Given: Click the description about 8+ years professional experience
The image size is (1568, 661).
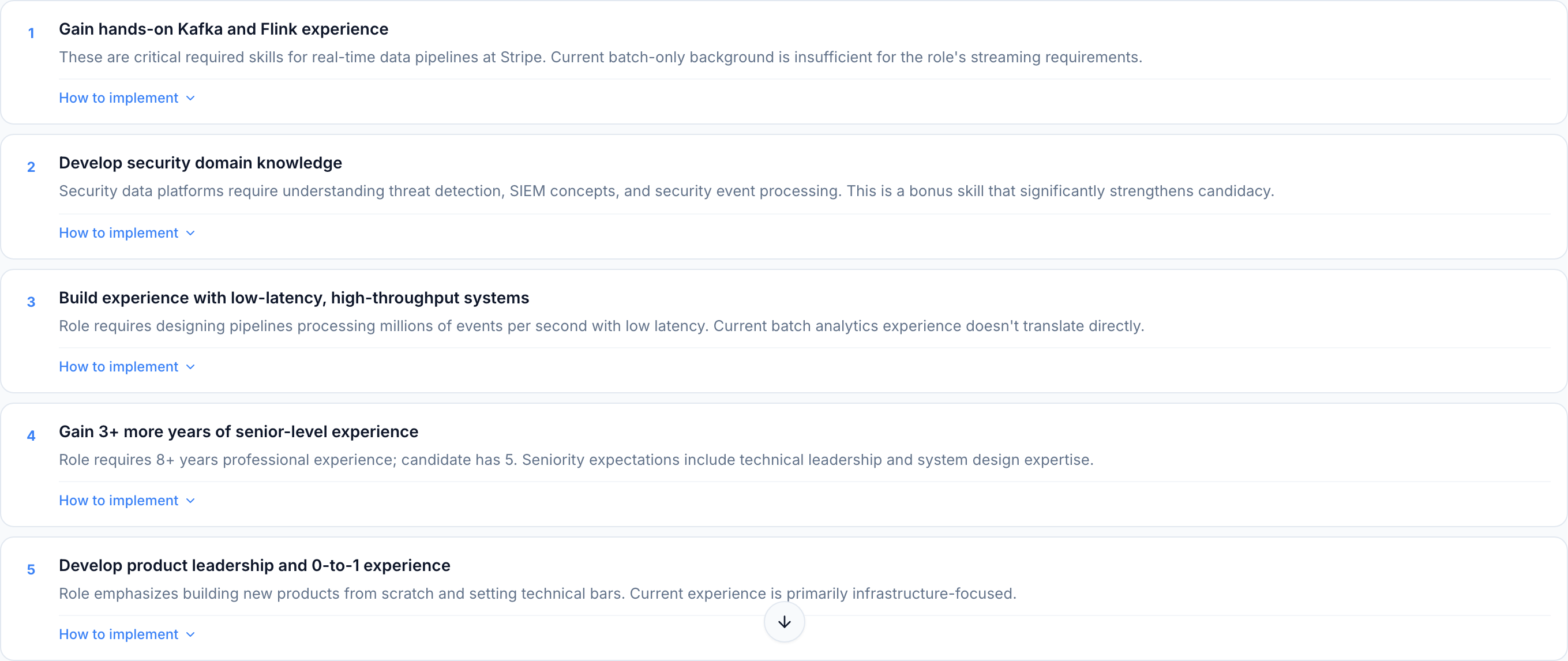Looking at the screenshot, I should (x=576, y=460).
